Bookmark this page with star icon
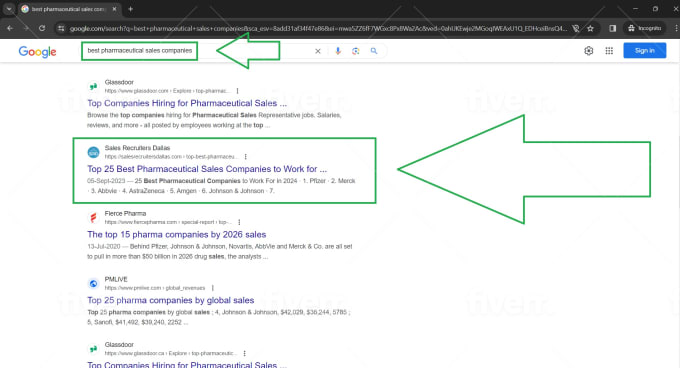Viewport: 680px width, 368px height. pos(590,28)
